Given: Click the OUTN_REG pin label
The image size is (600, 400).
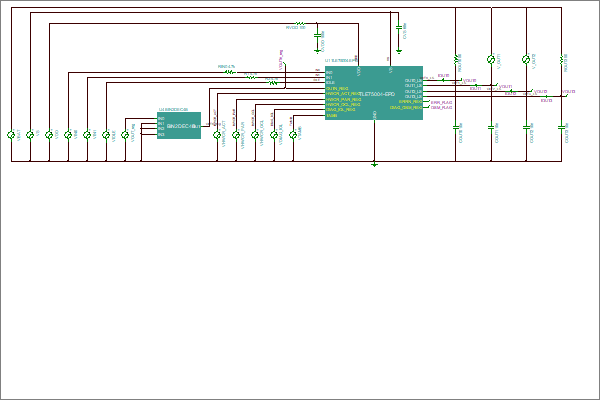Looking at the screenshot, I should (x=337, y=88).
